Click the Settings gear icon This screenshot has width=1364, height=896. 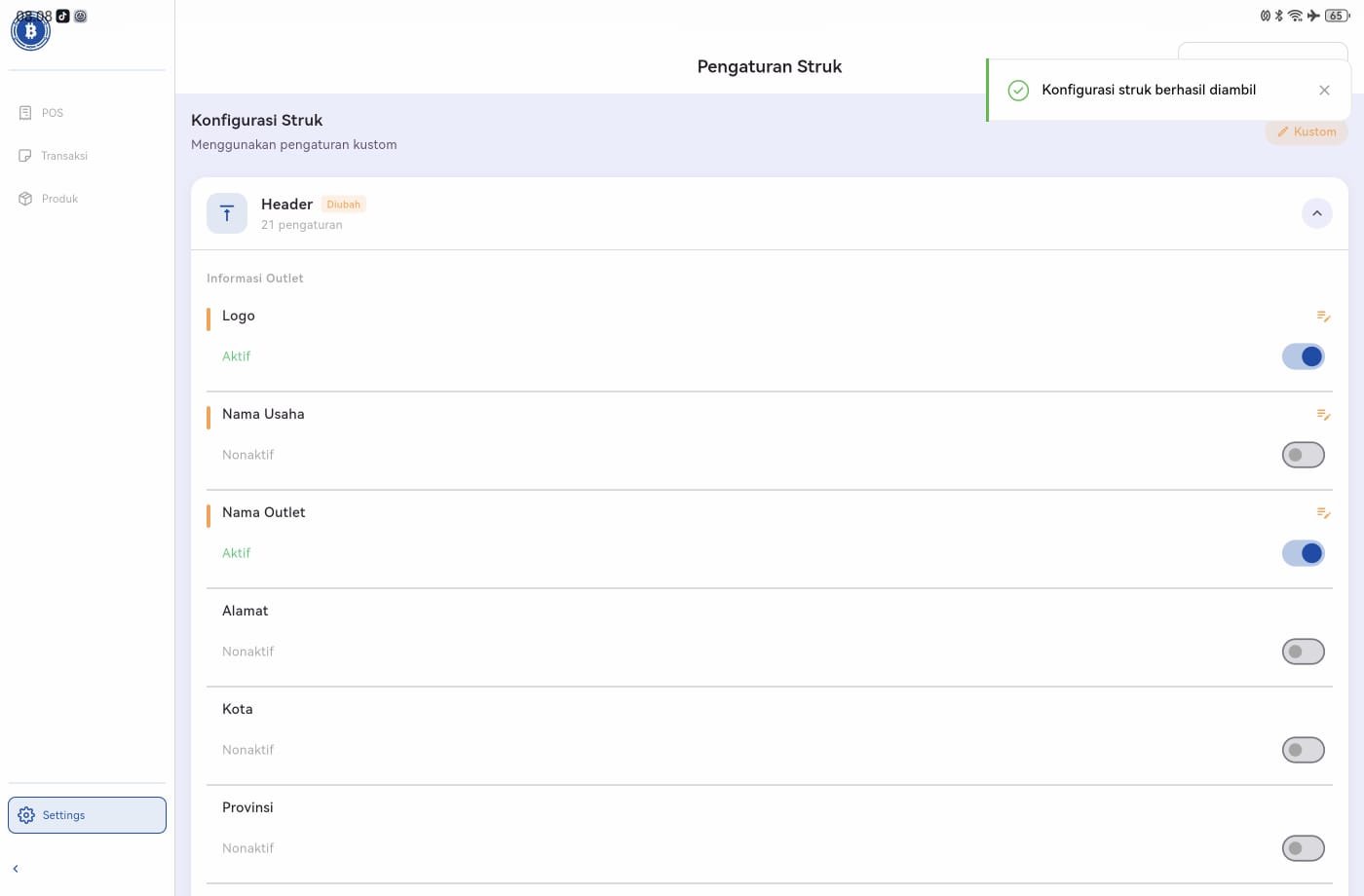point(27,814)
